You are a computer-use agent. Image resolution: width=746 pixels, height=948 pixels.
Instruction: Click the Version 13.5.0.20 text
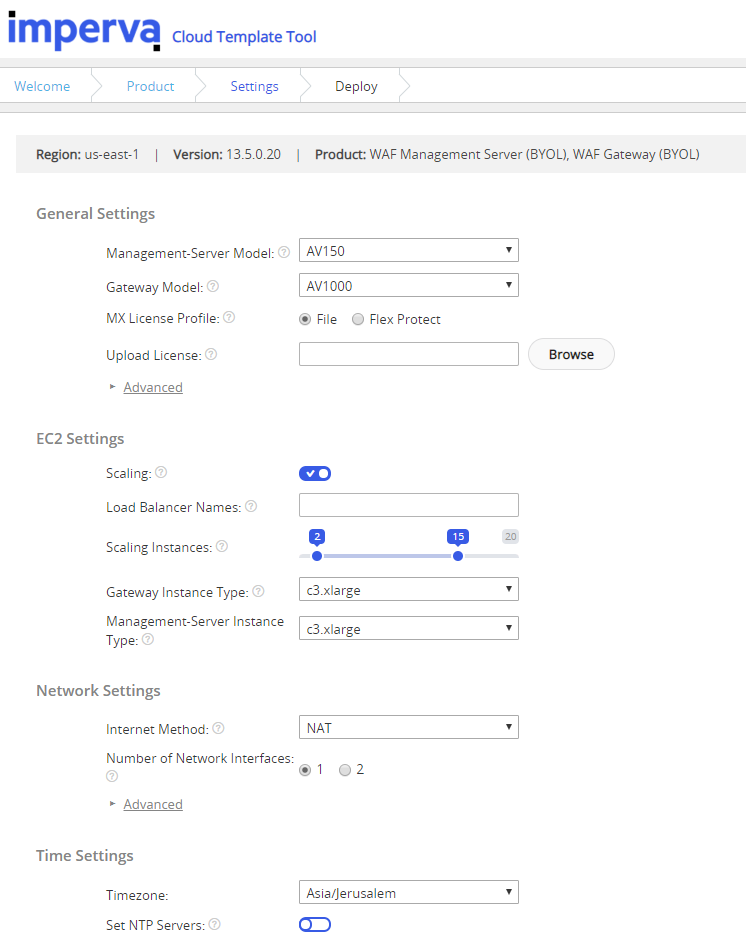(227, 154)
